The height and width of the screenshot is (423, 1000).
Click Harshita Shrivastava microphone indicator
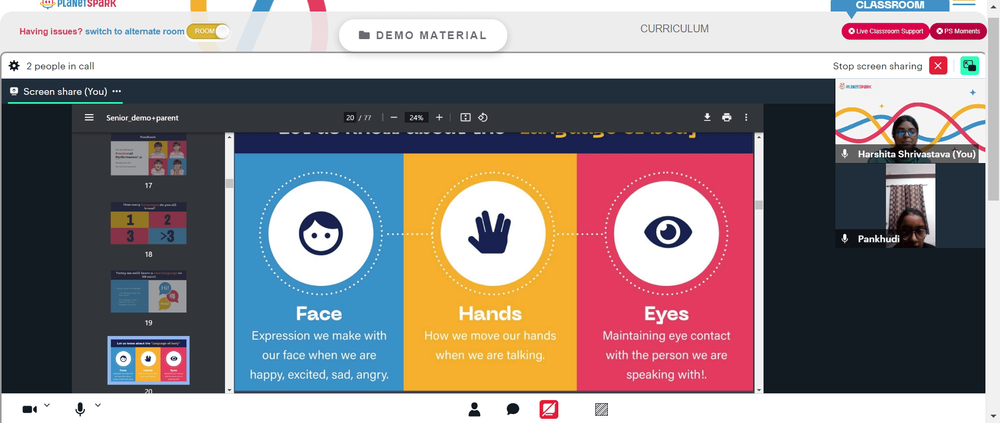point(845,154)
